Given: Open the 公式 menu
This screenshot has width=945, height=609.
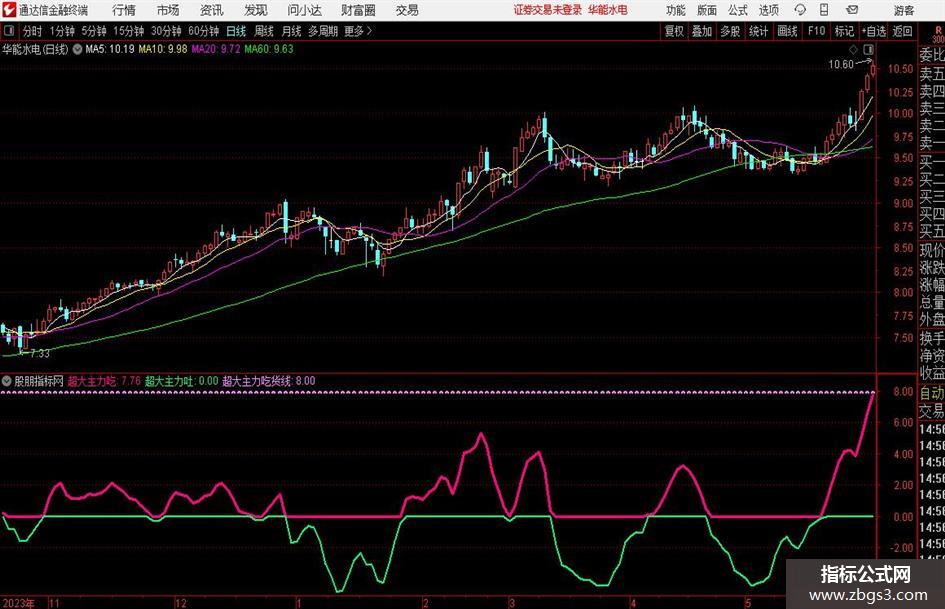Looking at the screenshot, I should (x=738, y=10).
